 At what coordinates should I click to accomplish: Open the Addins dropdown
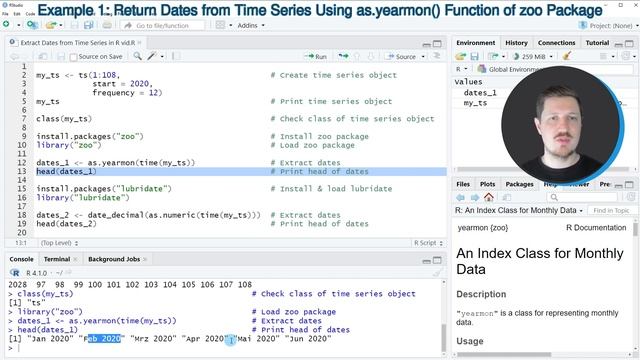point(251,25)
